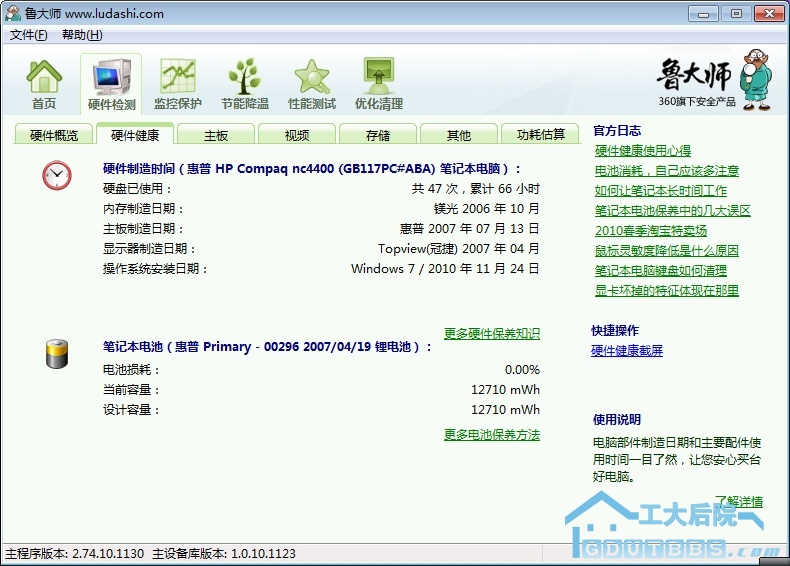Click the red clock icon

coord(56,175)
